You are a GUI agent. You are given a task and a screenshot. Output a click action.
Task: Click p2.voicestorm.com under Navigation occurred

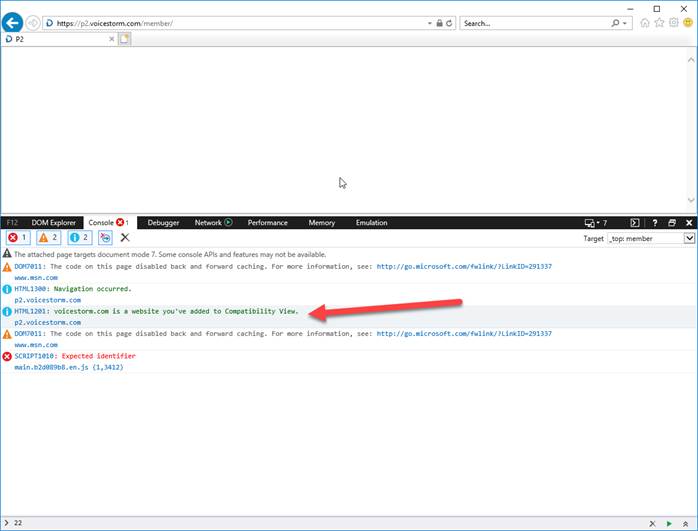coord(48,300)
